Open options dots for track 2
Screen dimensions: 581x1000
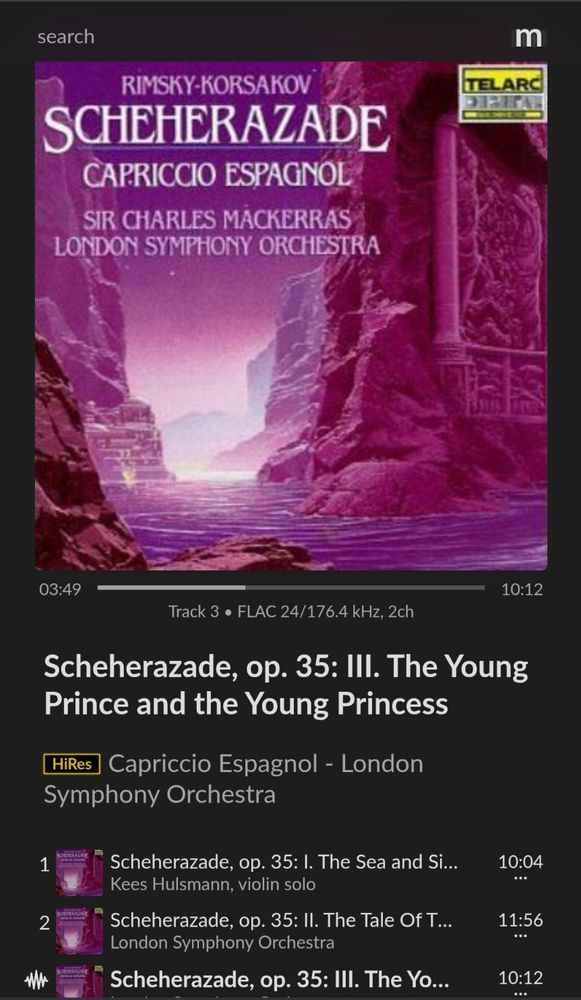[521, 937]
